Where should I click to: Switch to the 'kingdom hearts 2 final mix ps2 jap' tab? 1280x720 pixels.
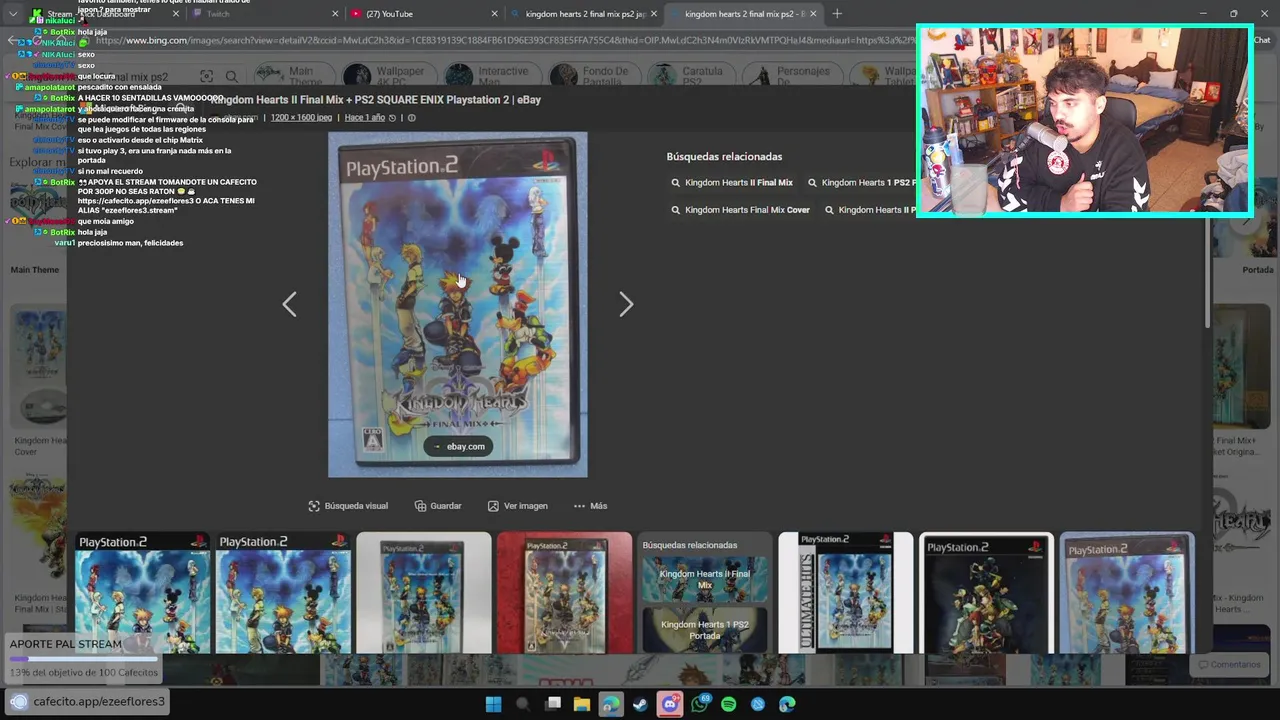coord(583,14)
